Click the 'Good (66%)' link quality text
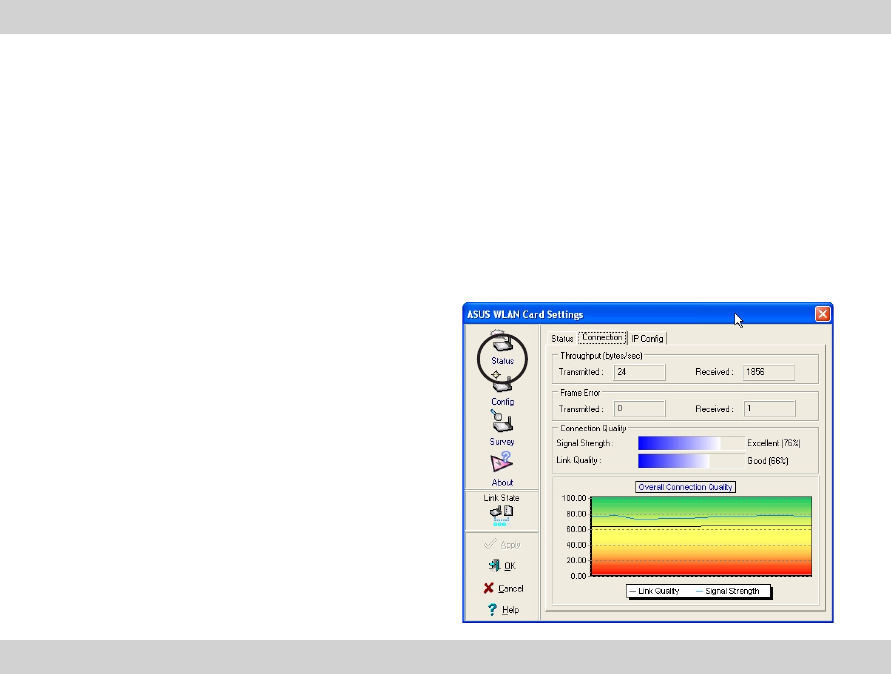Viewport: 891px width, 674px height. click(x=768, y=461)
